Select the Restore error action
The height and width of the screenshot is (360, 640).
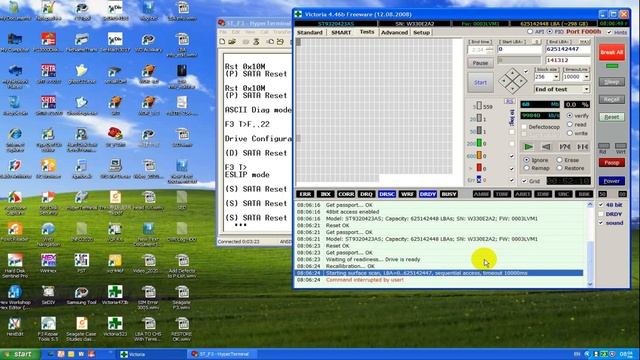pyautogui.click(x=560, y=168)
